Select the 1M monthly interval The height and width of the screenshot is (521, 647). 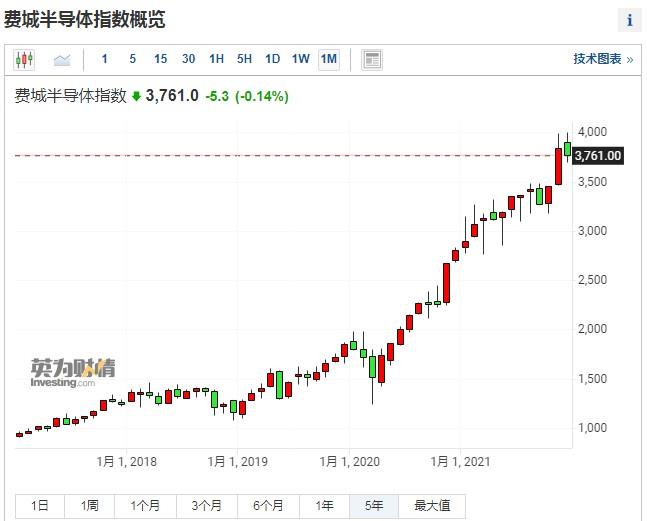pyautogui.click(x=328, y=59)
